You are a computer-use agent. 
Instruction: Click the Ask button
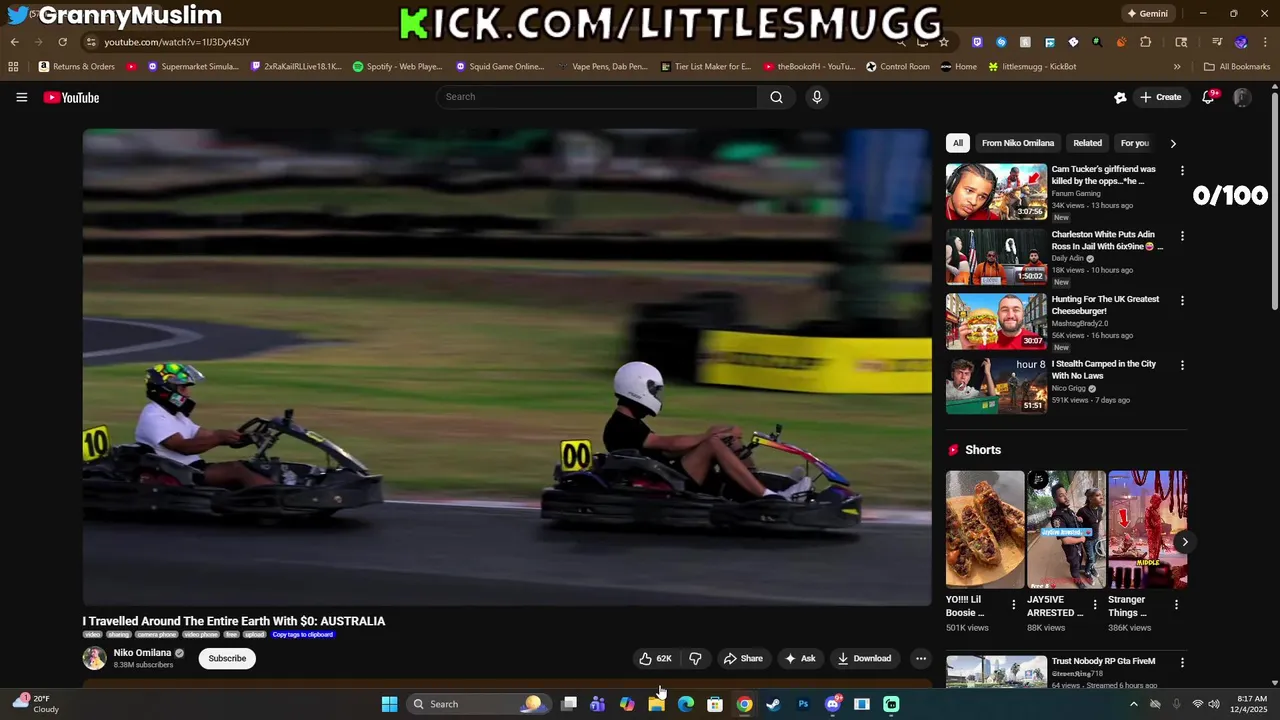pos(800,658)
